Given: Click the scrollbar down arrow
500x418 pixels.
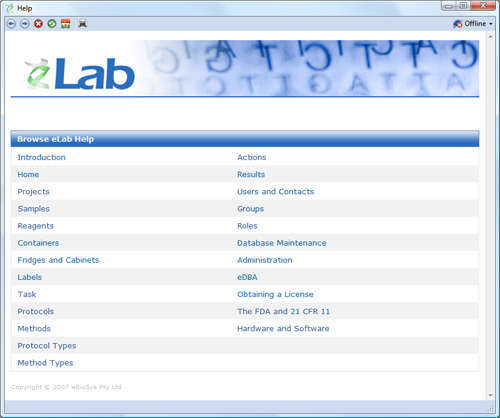Looking at the screenshot, I should click(490, 395).
